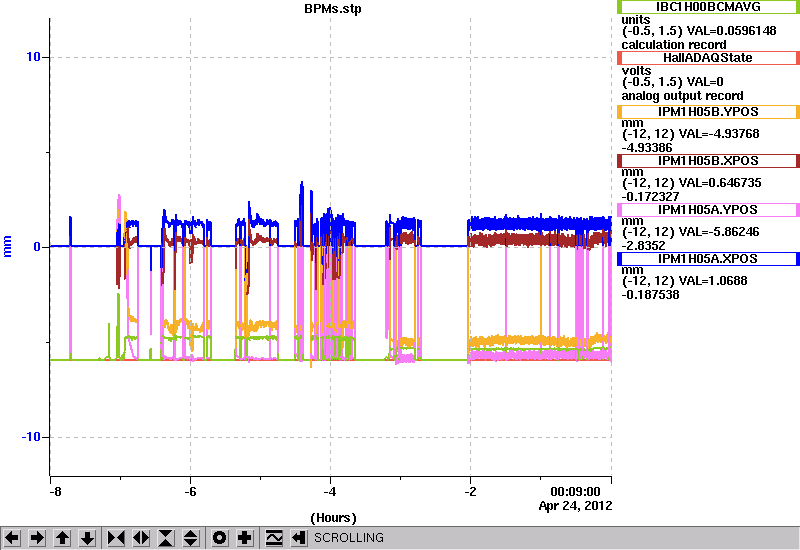Image resolution: width=800 pixels, height=550 pixels.
Task: Click the horizontal inward-pointing triangles zoom icon
Action: click(x=116, y=538)
